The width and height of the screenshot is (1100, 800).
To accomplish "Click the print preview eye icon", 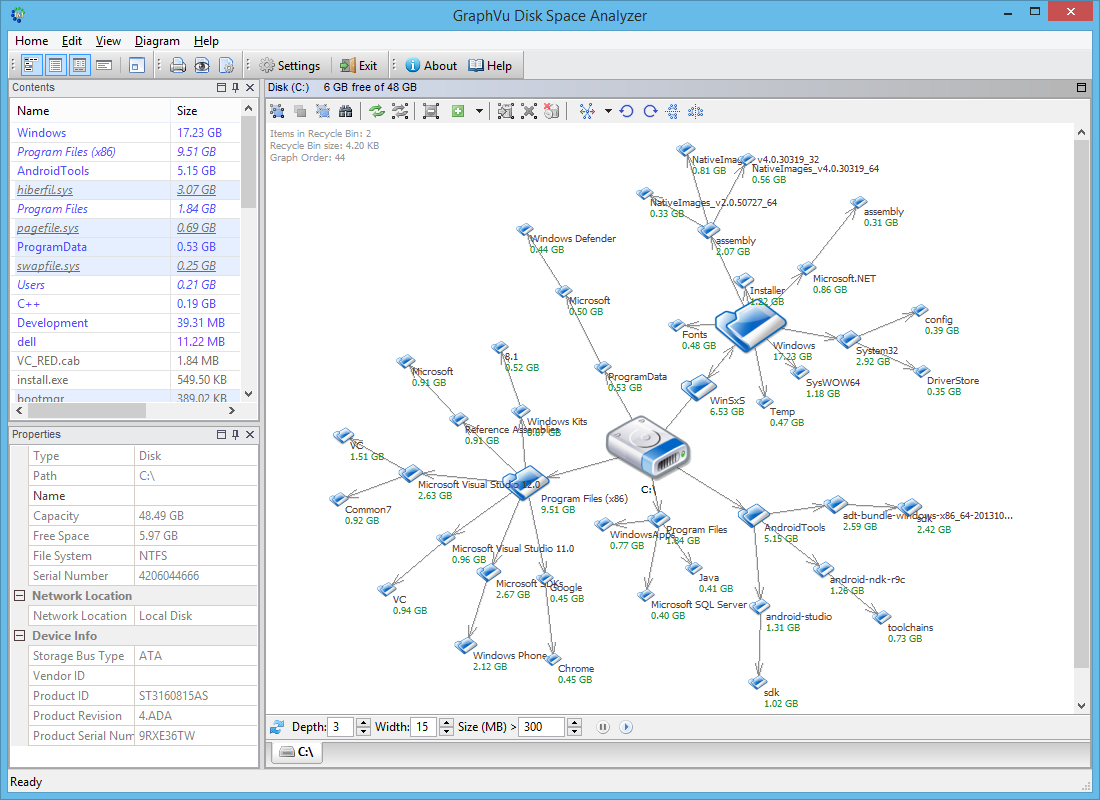I will (202, 66).
